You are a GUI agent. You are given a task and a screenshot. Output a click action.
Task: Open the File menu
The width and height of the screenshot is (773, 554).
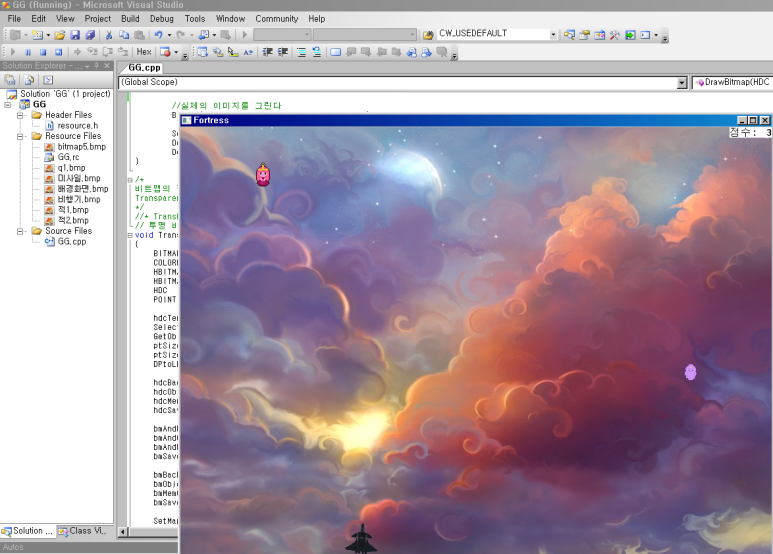coord(14,19)
